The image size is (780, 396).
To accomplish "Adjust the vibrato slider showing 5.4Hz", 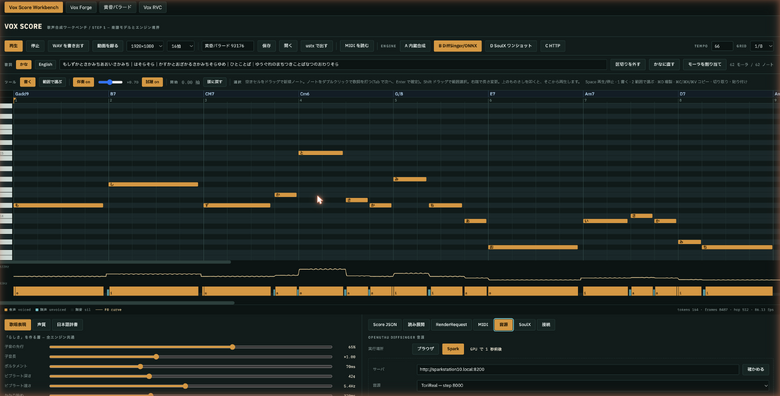I will 191,386.
